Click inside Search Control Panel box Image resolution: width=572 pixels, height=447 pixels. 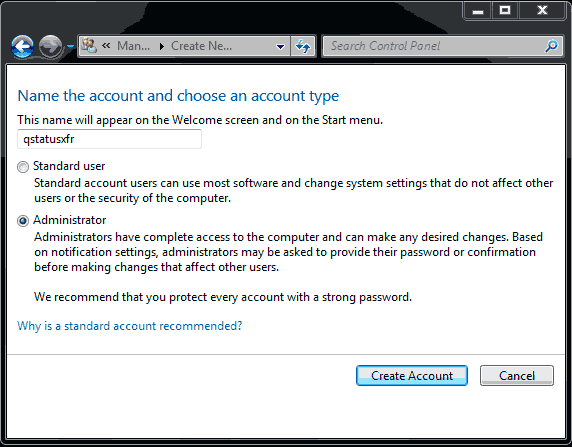434,46
